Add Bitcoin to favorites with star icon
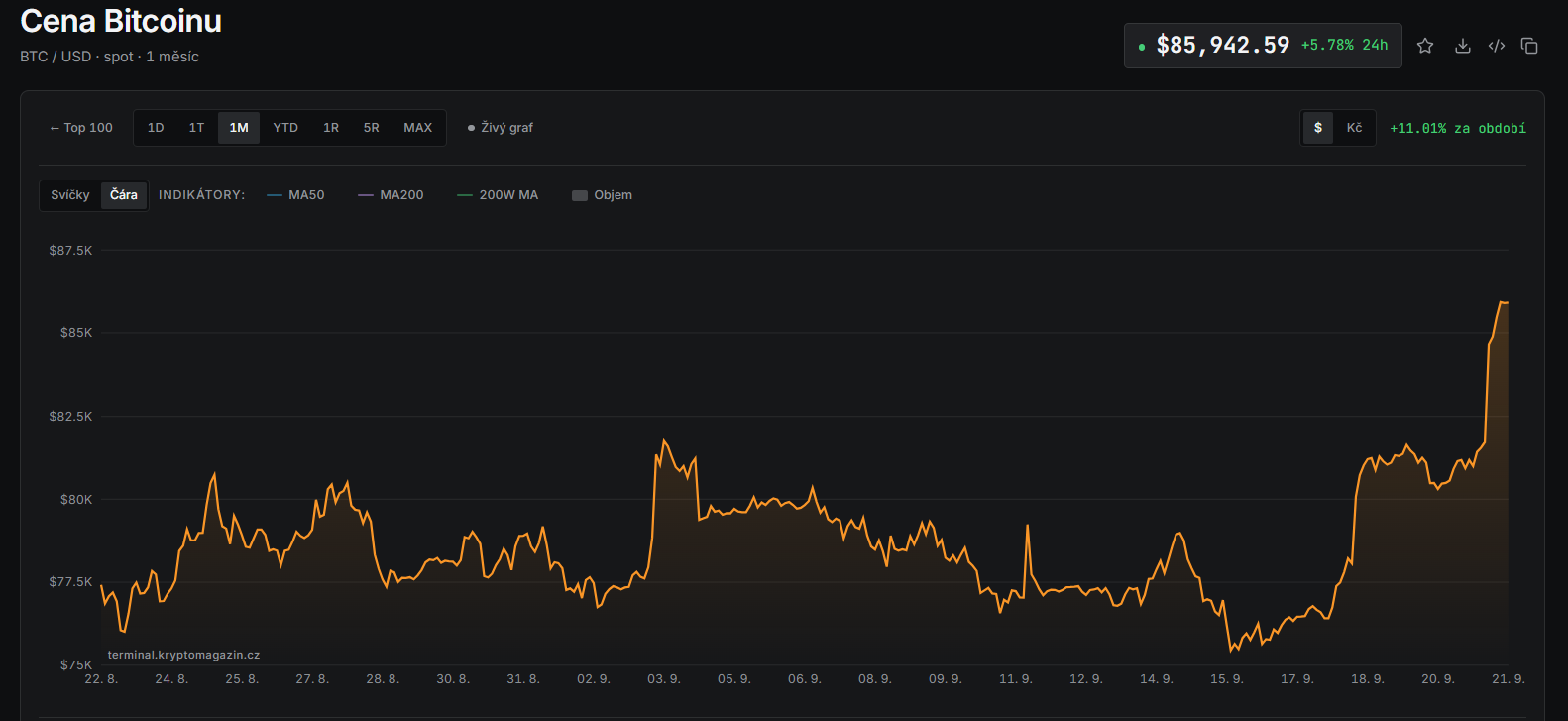The image size is (1568, 721). (x=1425, y=46)
